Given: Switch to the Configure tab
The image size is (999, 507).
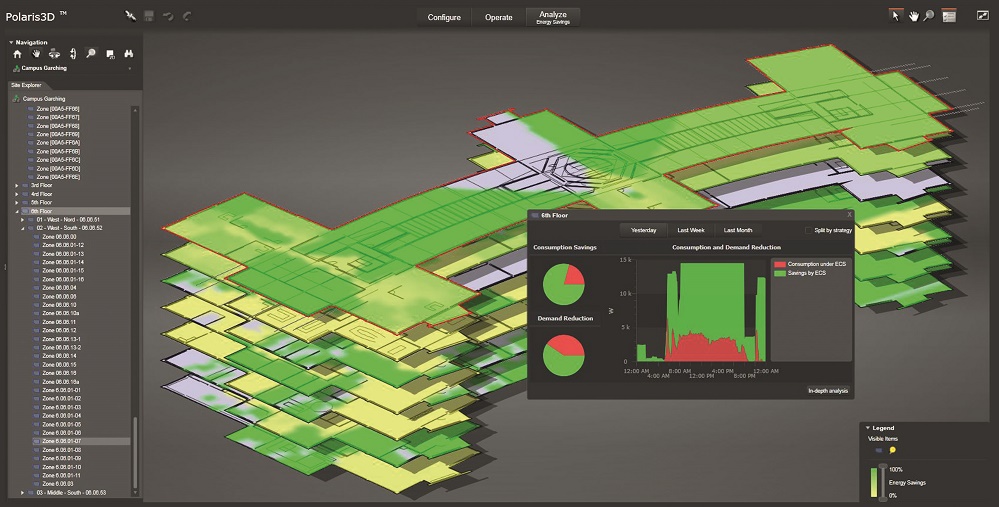Looking at the screenshot, I should tap(444, 18).
